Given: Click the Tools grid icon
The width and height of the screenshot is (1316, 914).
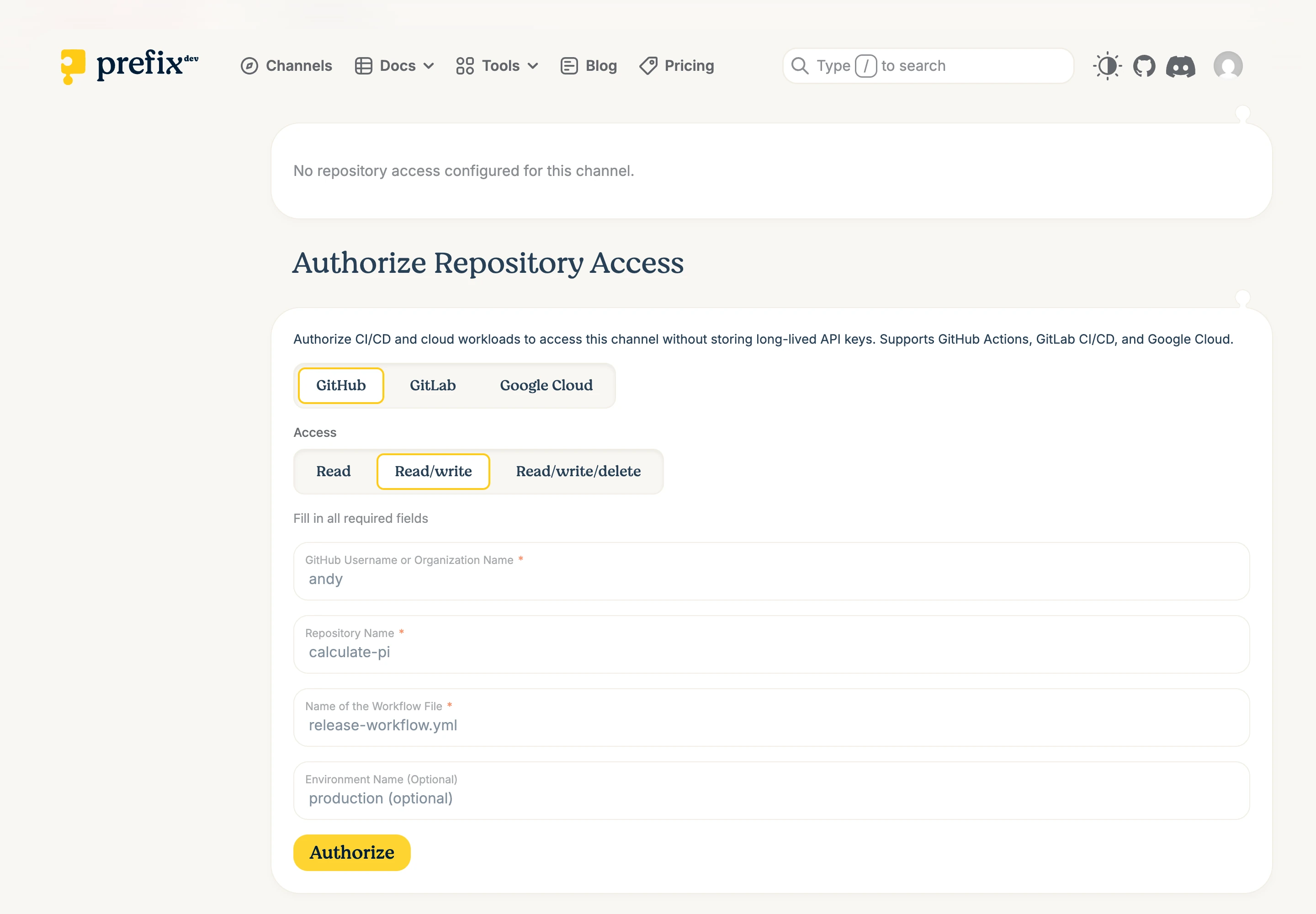Looking at the screenshot, I should point(465,66).
